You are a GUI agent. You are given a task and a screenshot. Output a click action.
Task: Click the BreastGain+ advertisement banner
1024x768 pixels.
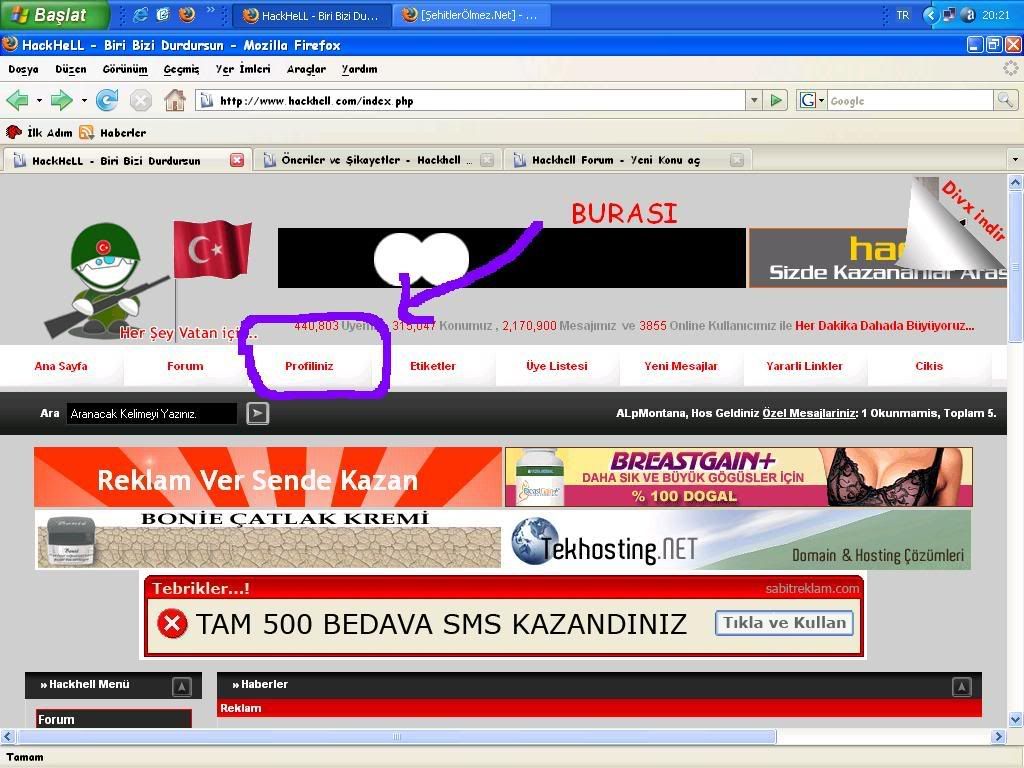738,477
